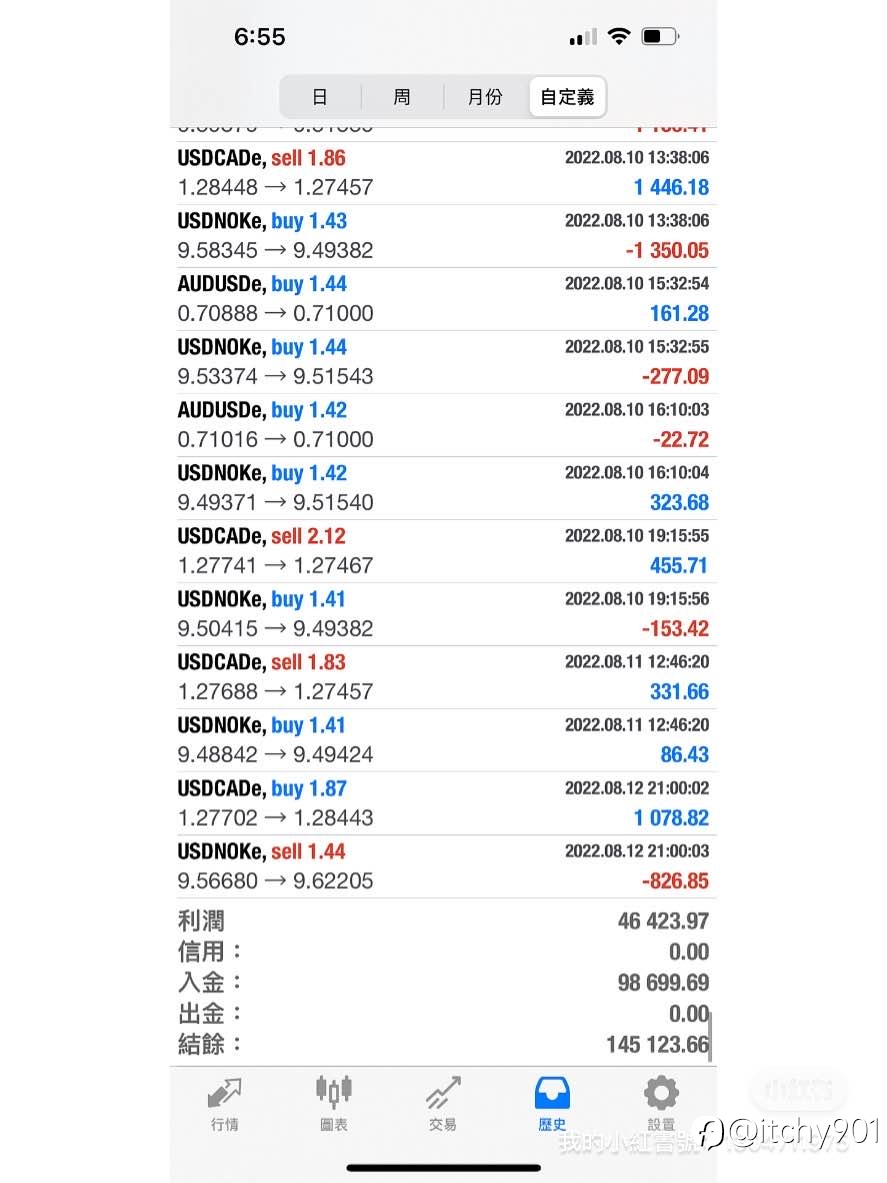
Task: Open USDCADe sell 1.86 trade row
Action: (444, 173)
